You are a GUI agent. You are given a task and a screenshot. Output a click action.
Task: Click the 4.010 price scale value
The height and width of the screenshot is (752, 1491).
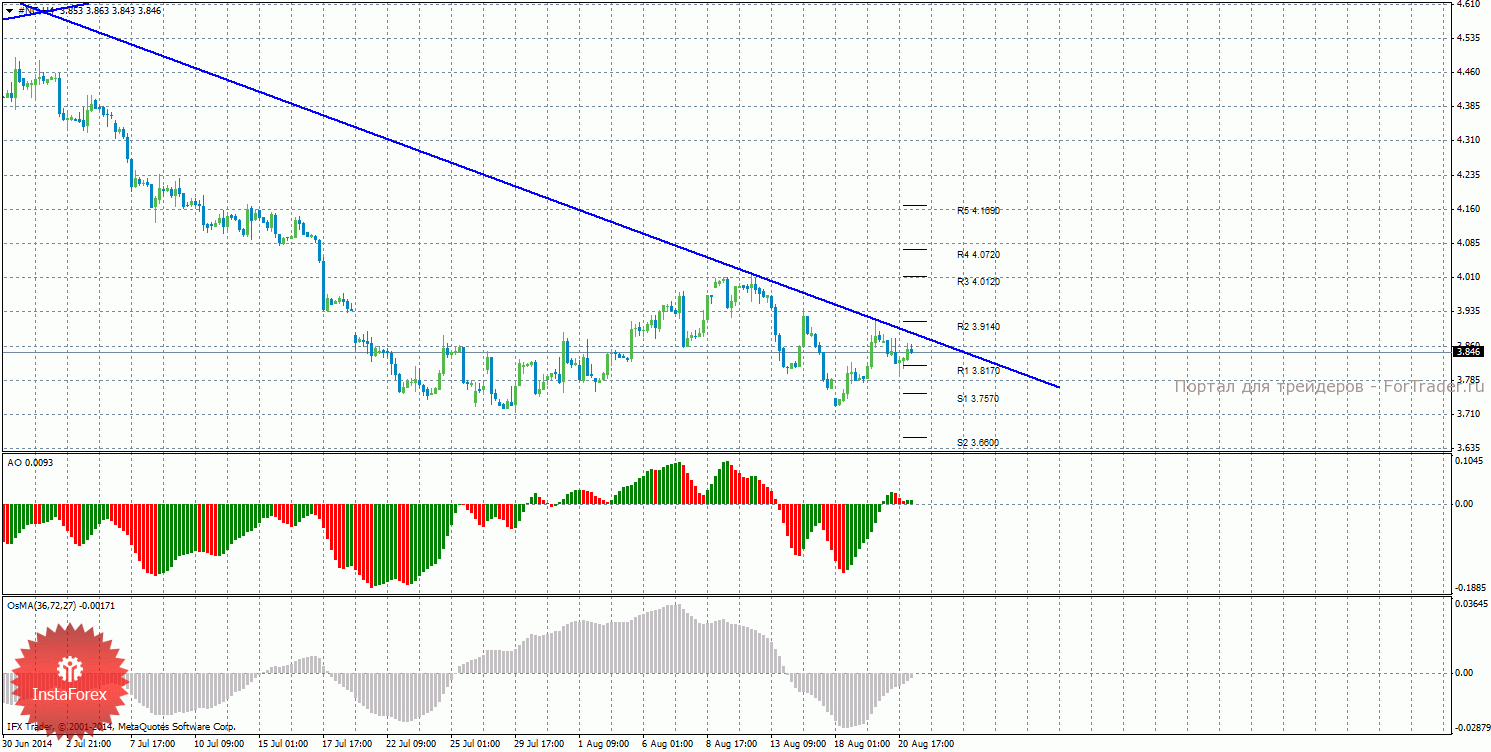coord(1468,277)
